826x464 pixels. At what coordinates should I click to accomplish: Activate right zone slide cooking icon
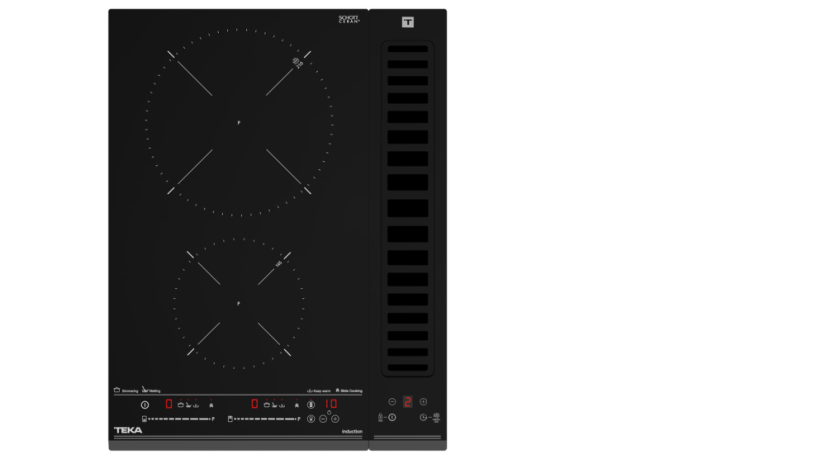(x=297, y=405)
